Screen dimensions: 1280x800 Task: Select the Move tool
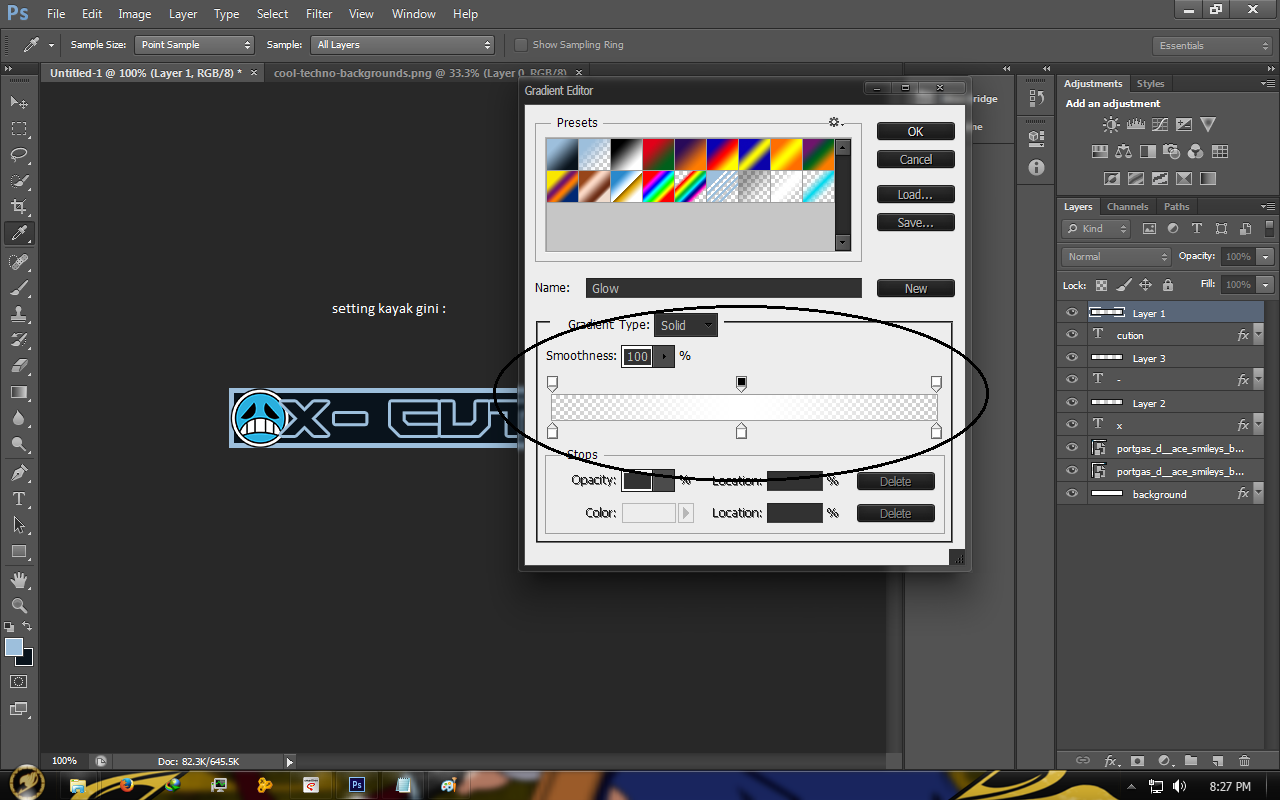[x=18, y=102]
